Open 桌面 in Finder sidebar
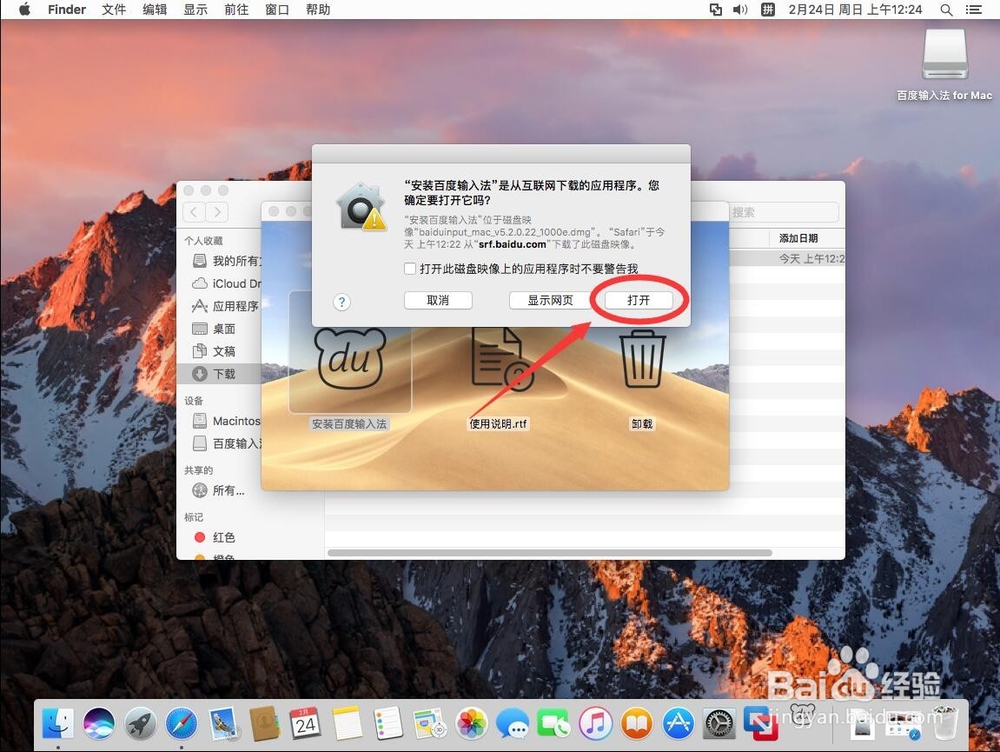This screenshot has height=752, width=1000. tap(214, 328)
